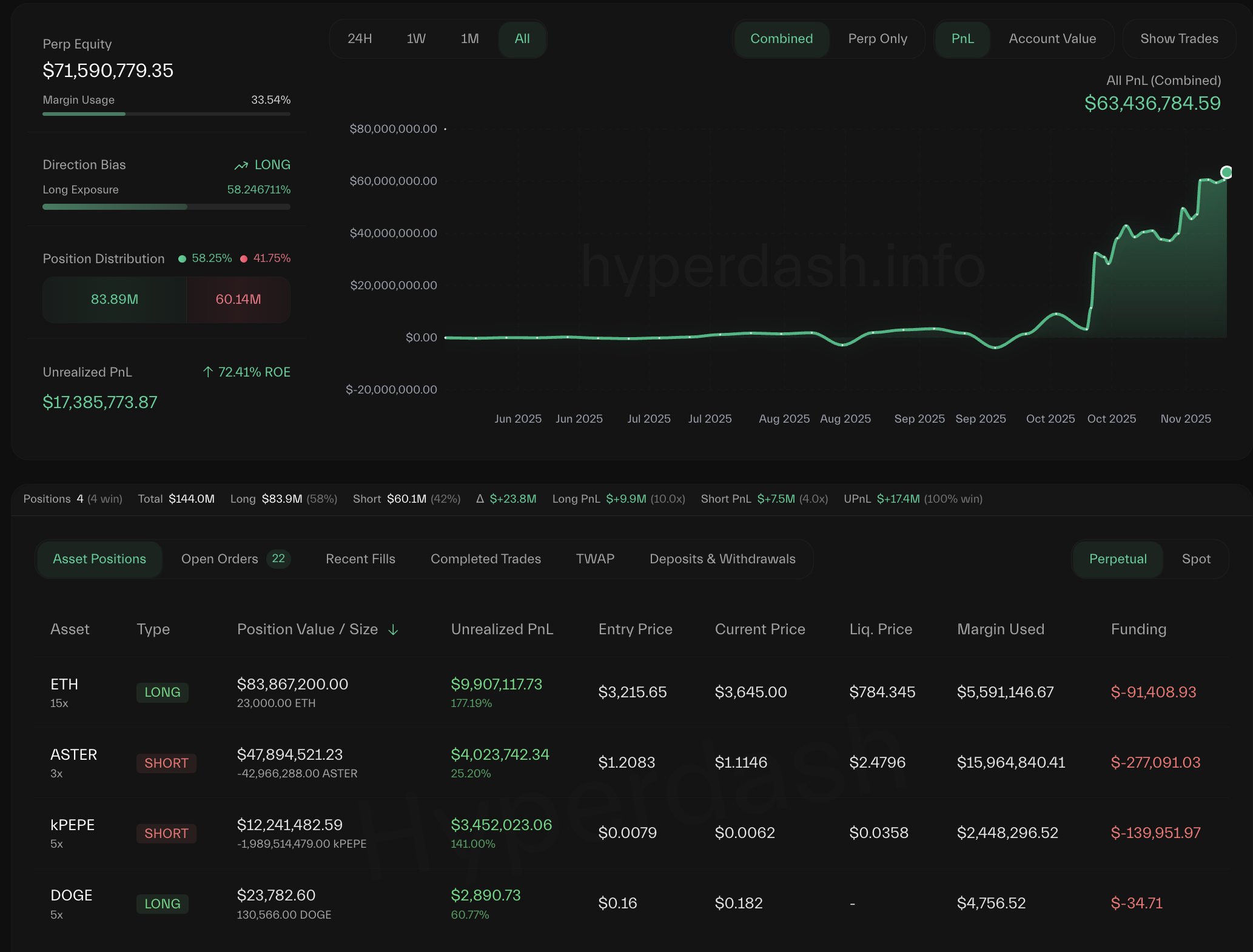Switch the chart timeframe to 24H

pyautogui.click(x=360, y=38)
